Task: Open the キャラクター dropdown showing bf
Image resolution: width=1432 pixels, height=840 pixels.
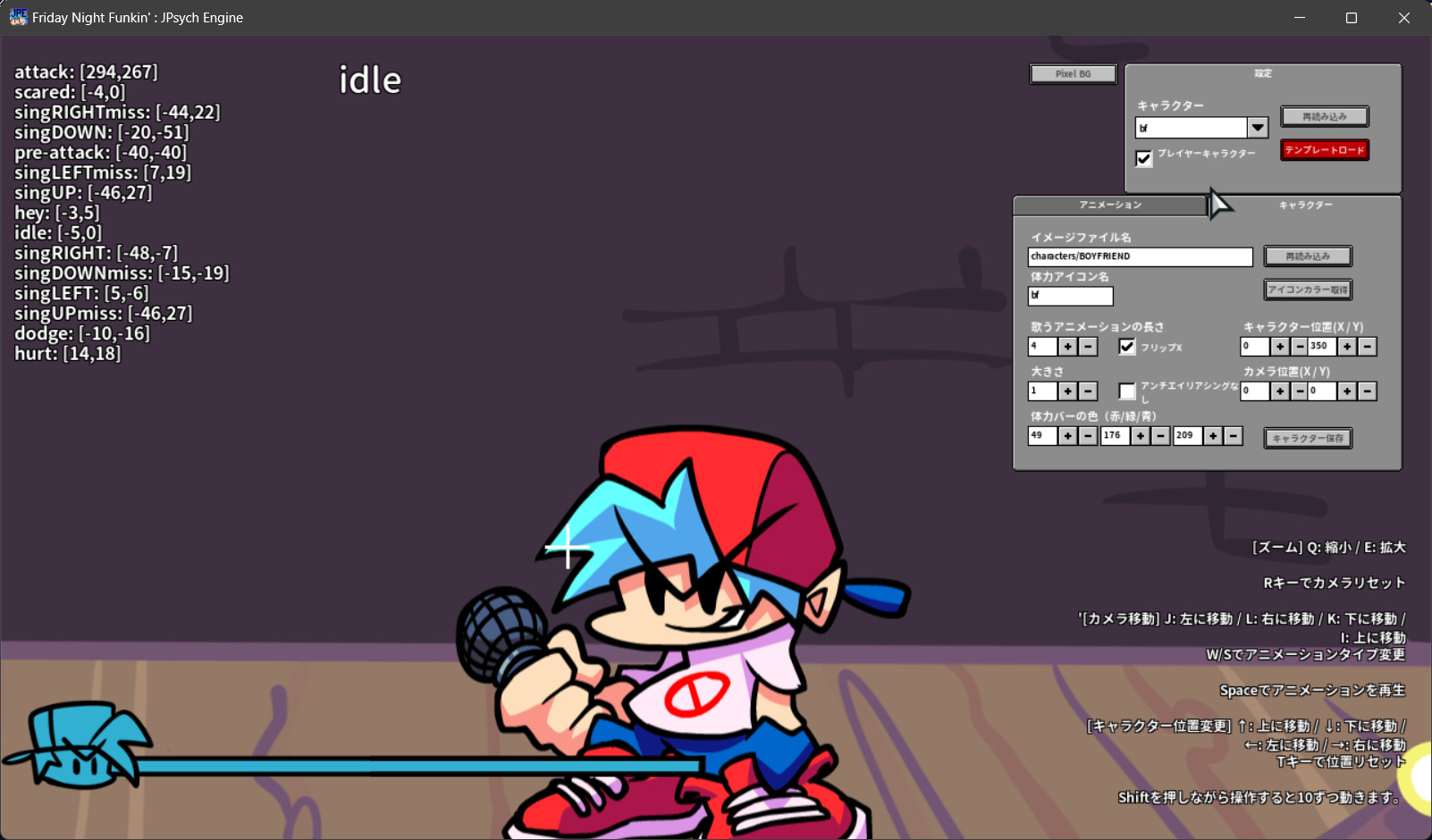Action: click(x=1258, y=127)
